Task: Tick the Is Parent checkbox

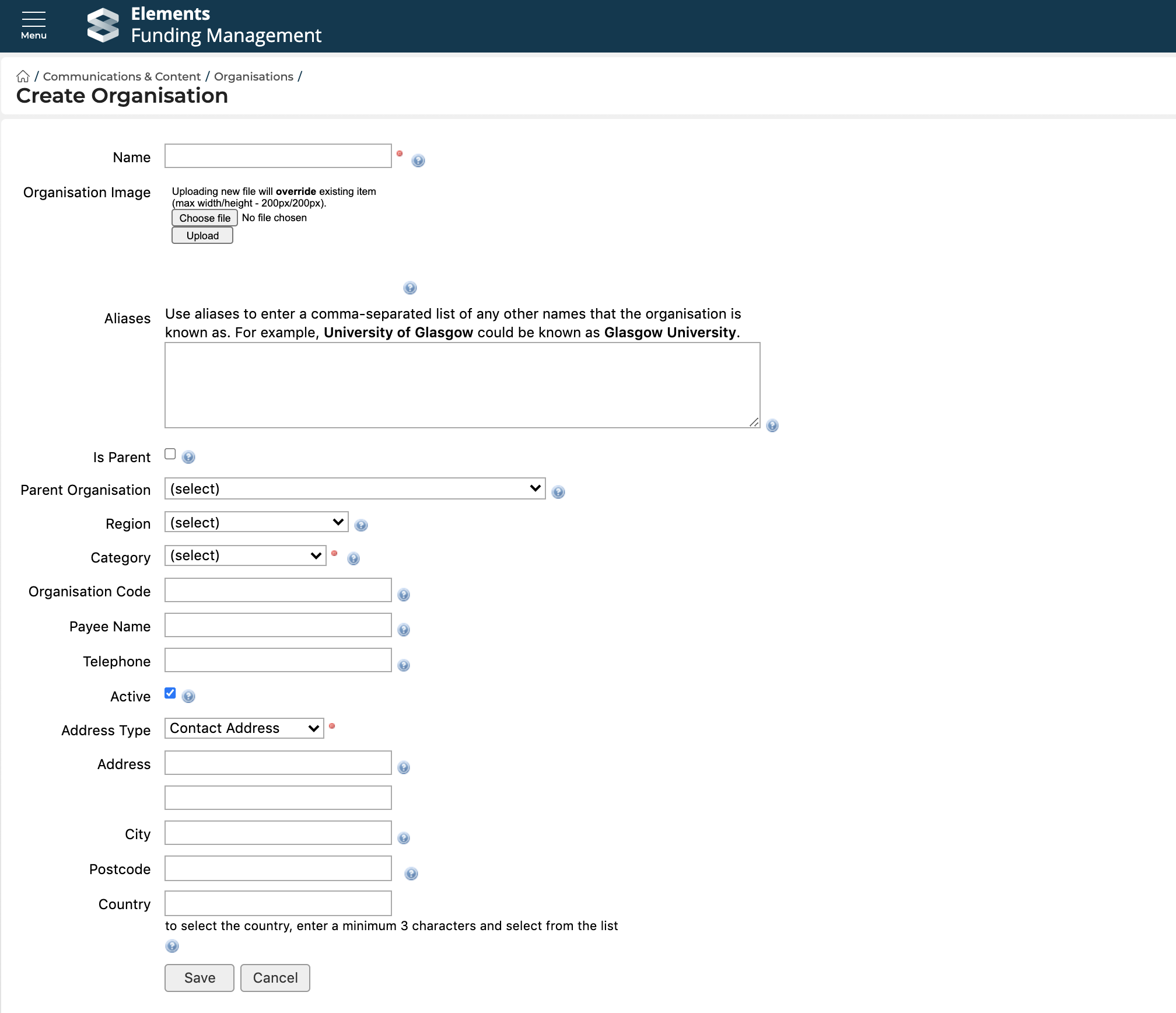Action: (x=170, y=454)
